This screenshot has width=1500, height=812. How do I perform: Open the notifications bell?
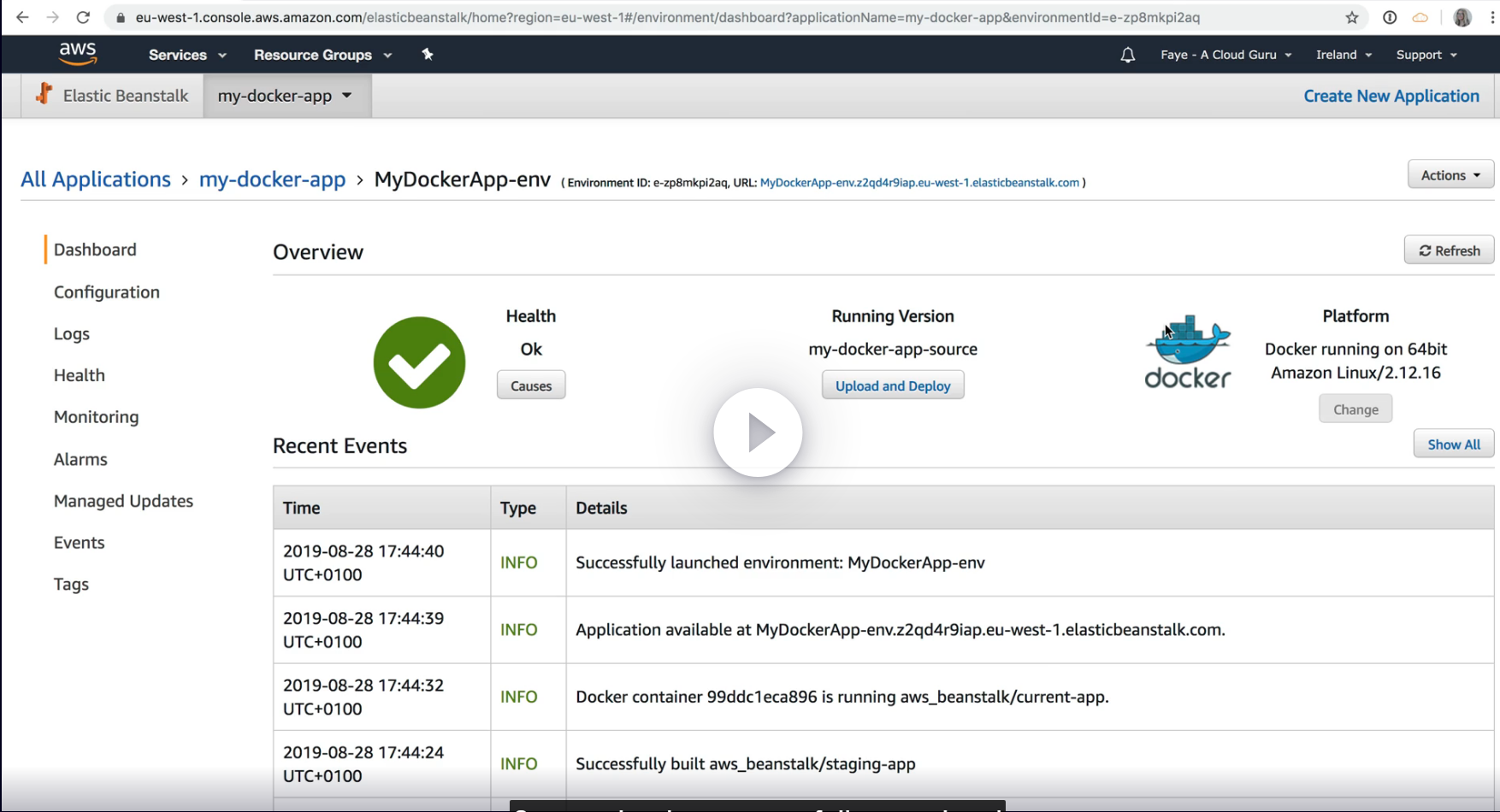(x=1128, y=55)
